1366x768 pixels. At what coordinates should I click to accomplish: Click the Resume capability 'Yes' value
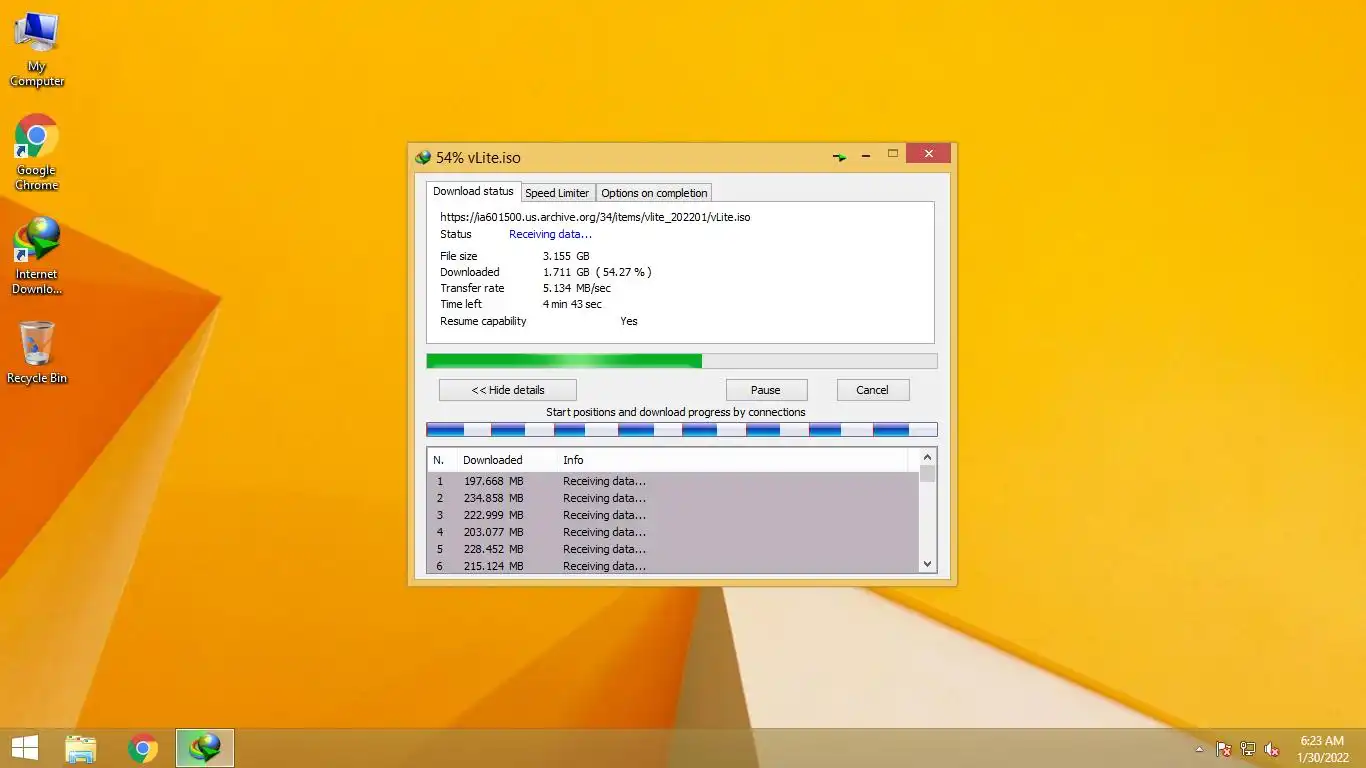click(628, 321)
